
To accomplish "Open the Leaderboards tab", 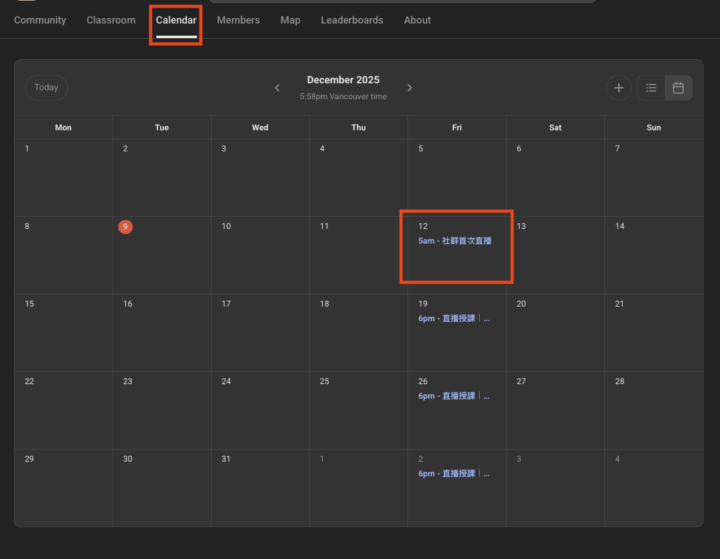I will pyautogui.click(x=352, y=20).
